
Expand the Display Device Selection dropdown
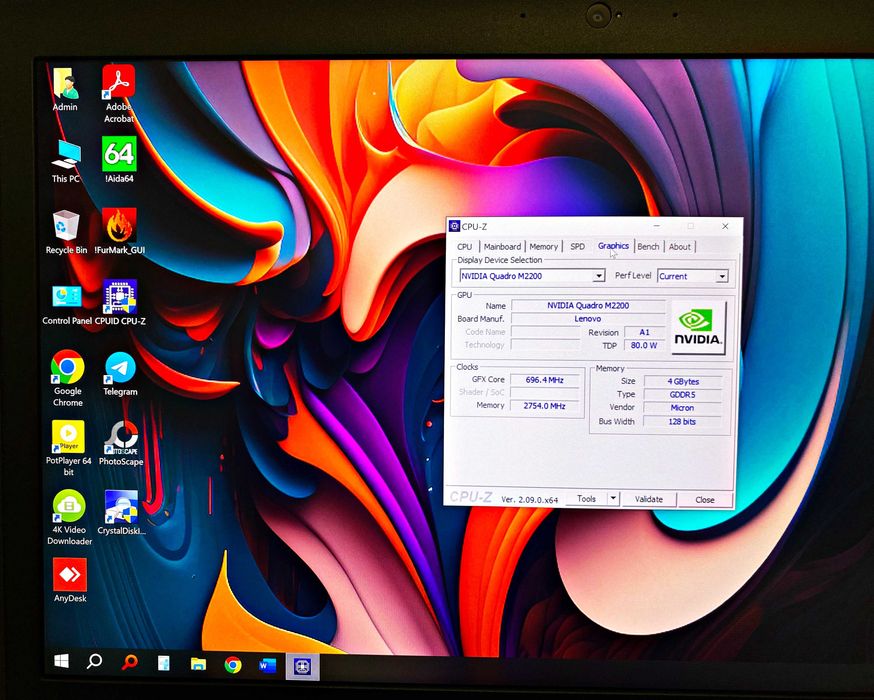pos(599,276)
